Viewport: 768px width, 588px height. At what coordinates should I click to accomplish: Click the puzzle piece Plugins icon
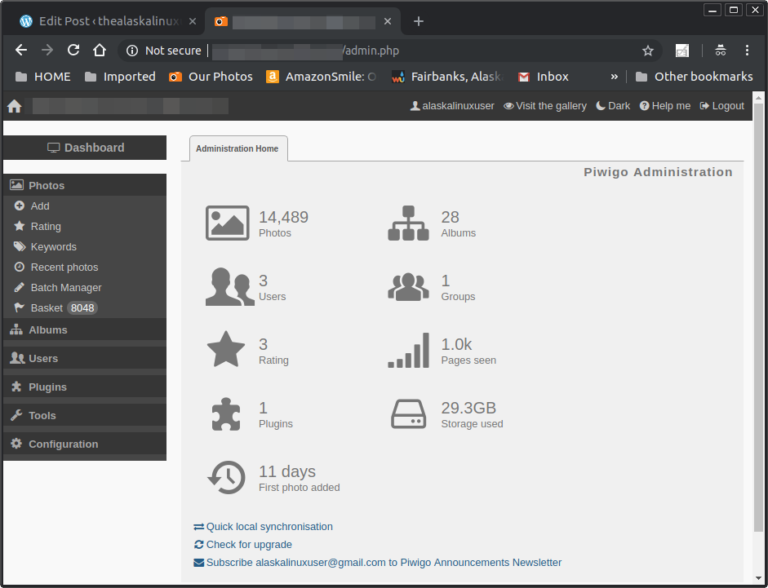(x=226, y=414)
